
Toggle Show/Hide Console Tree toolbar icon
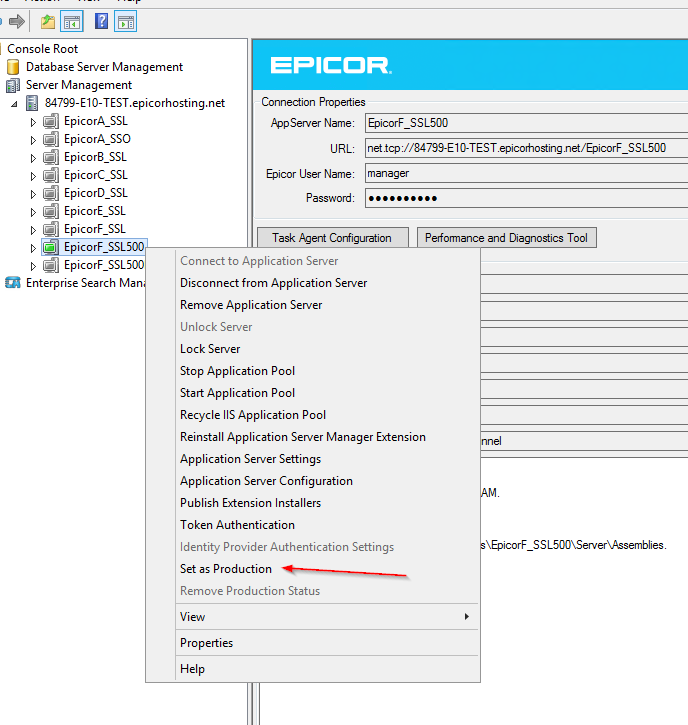point(72,22)
